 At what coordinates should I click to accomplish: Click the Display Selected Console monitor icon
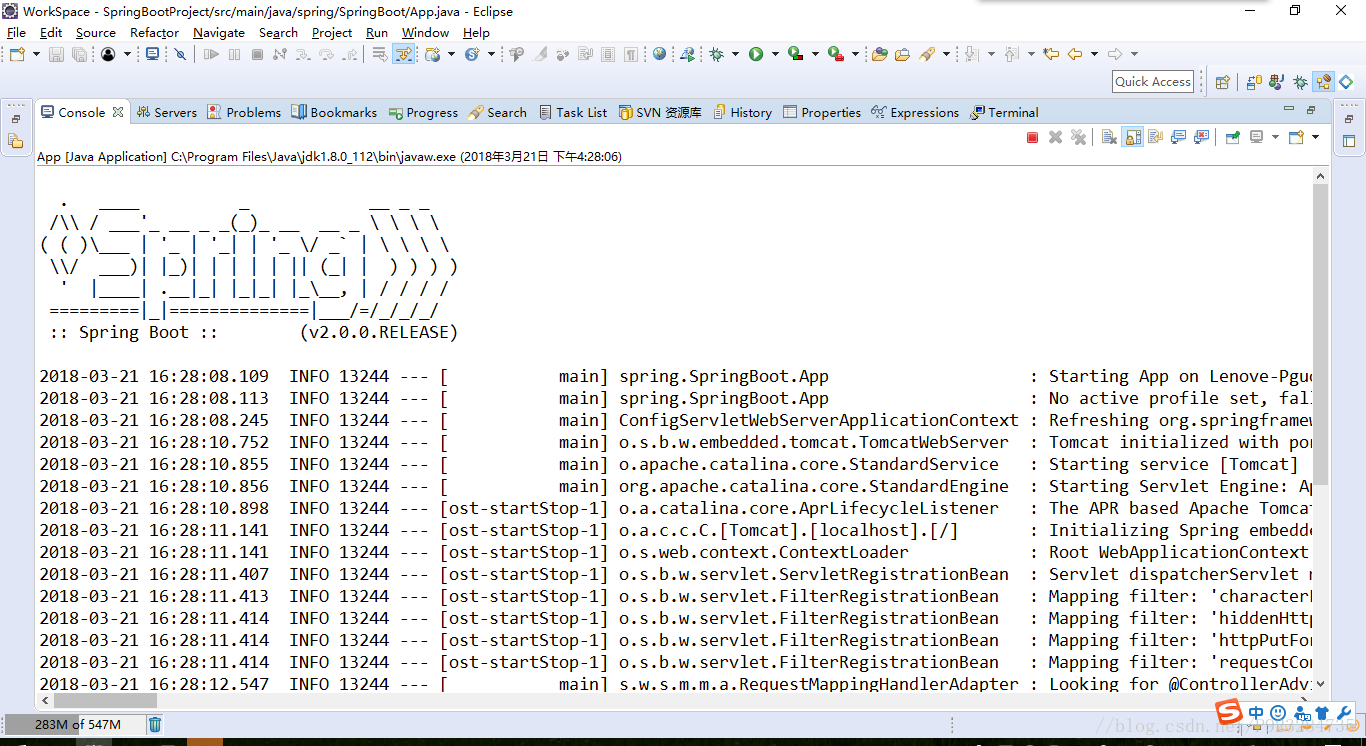pos(1257,137)
